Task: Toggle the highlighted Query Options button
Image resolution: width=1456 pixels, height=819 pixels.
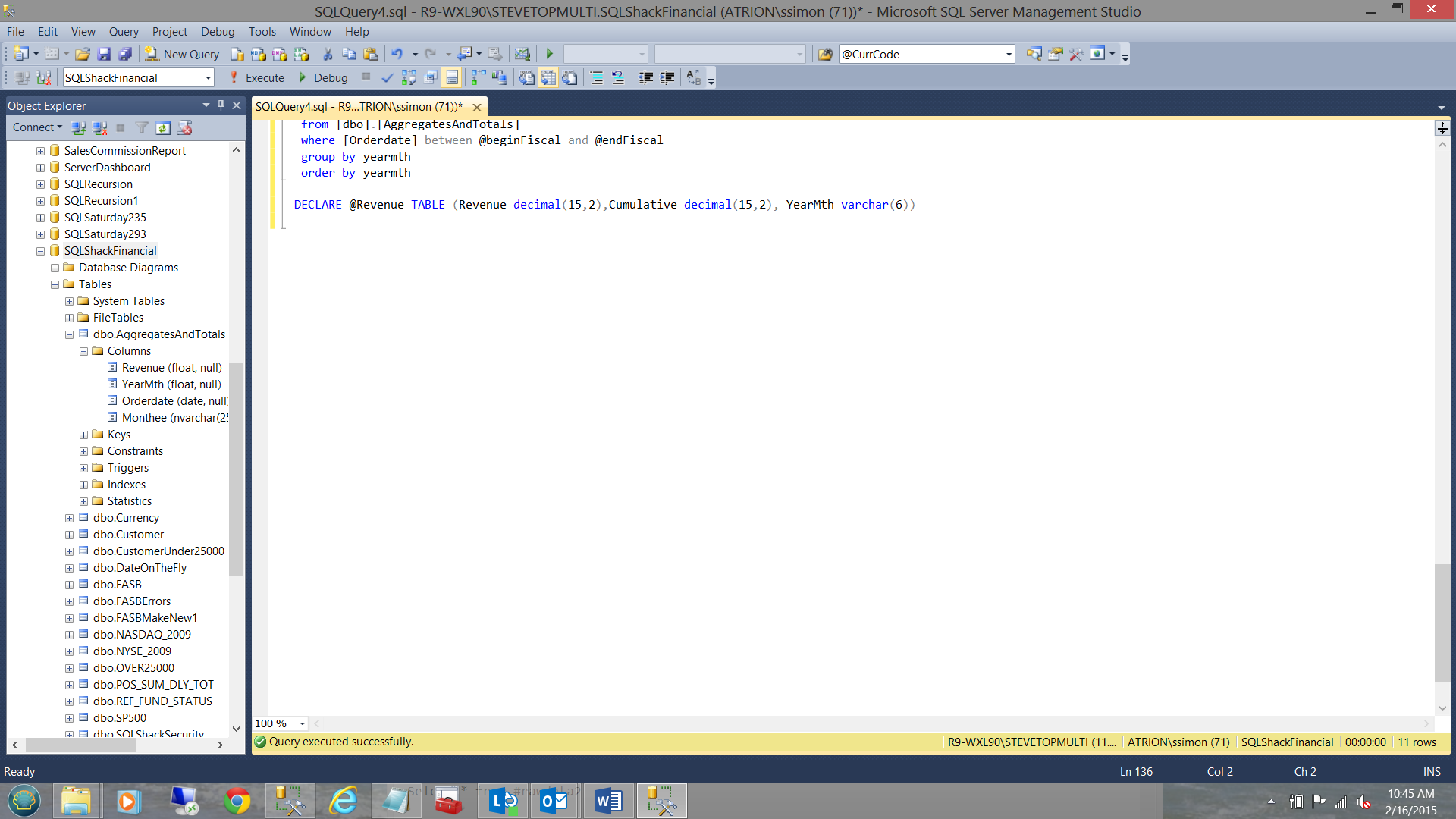Action: click(x=452, y=78)
